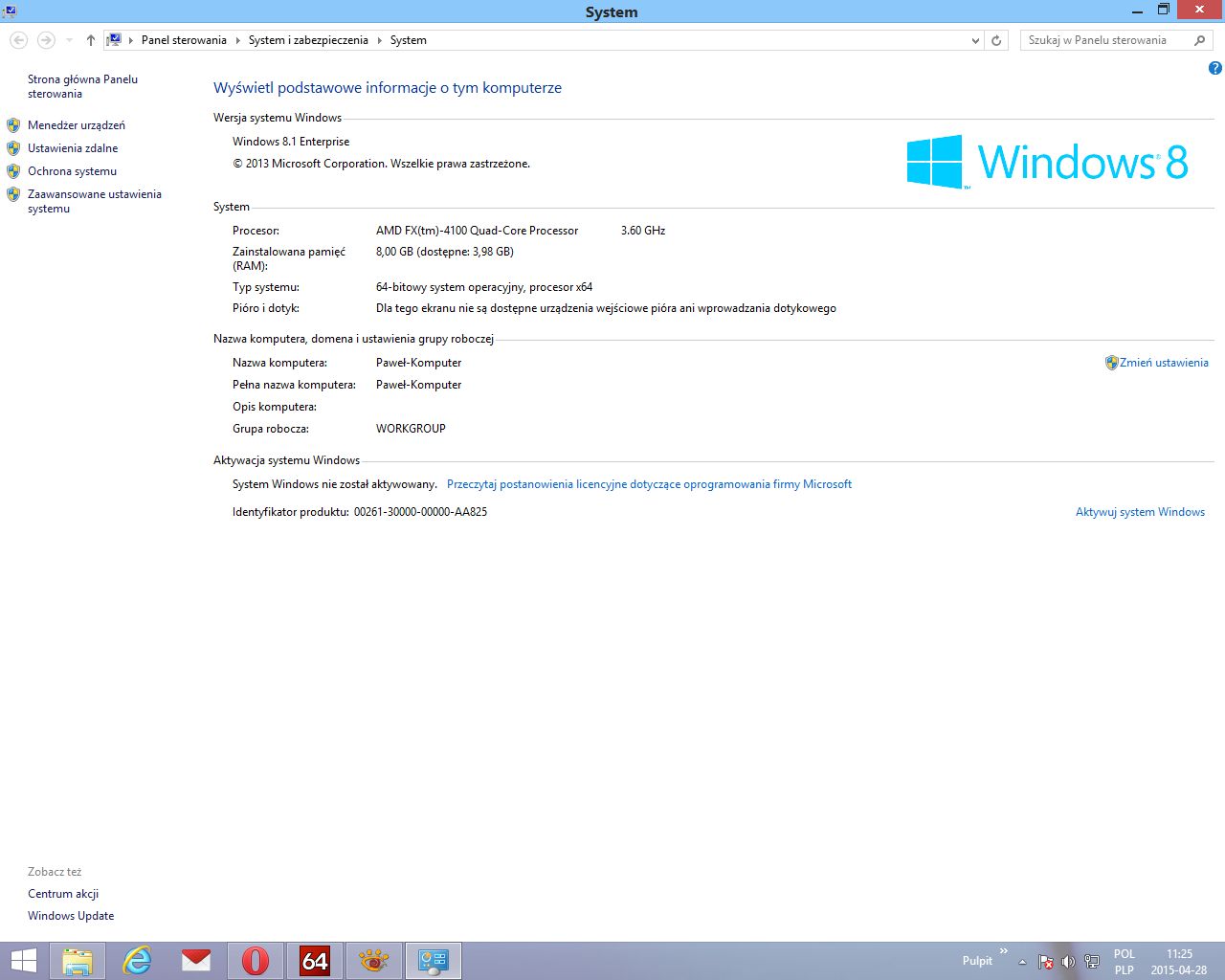Select System i zabezpieczenia breadcrumb

click(x=308, y=40)
